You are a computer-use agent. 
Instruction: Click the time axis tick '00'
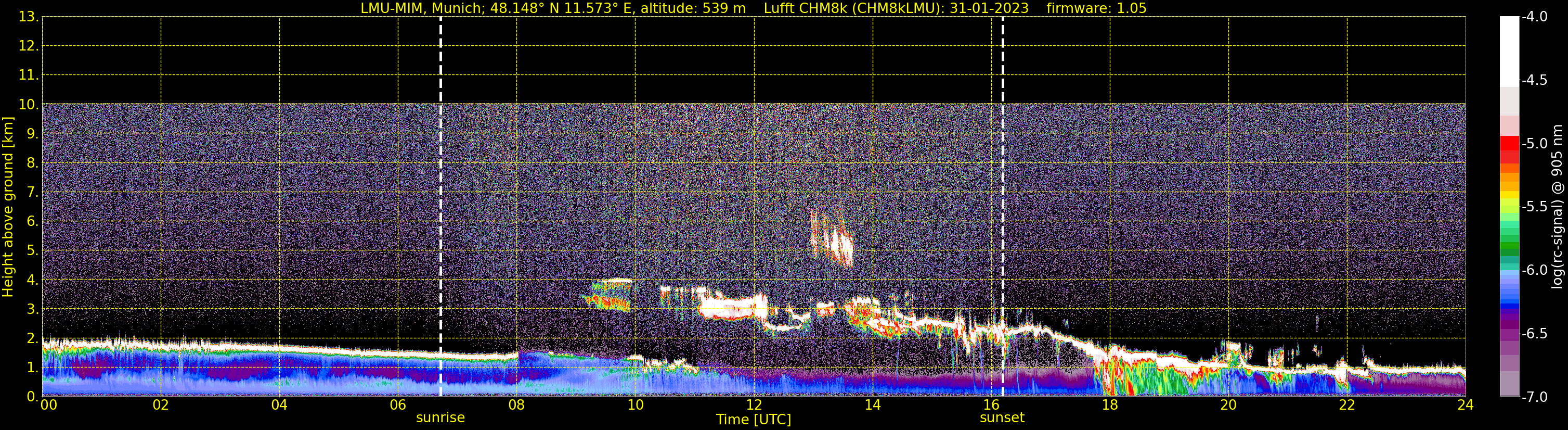(48, 405)
